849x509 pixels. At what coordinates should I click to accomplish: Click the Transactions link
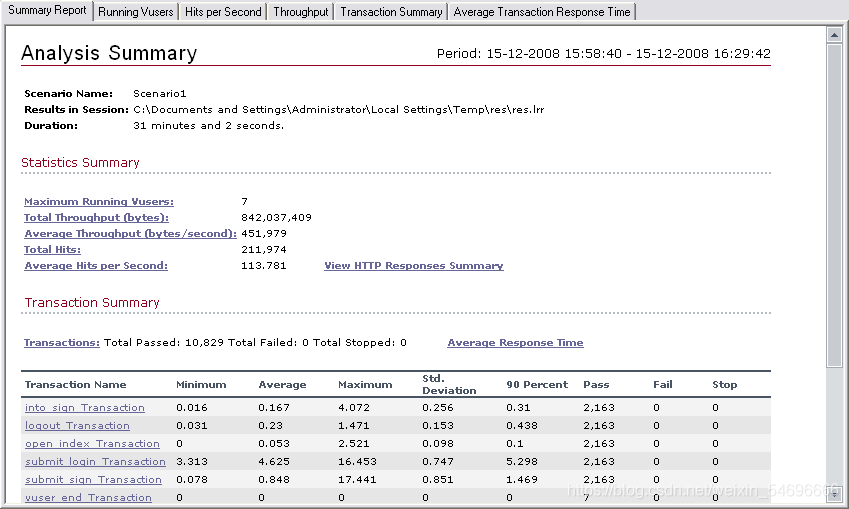(x=62, y=343)
